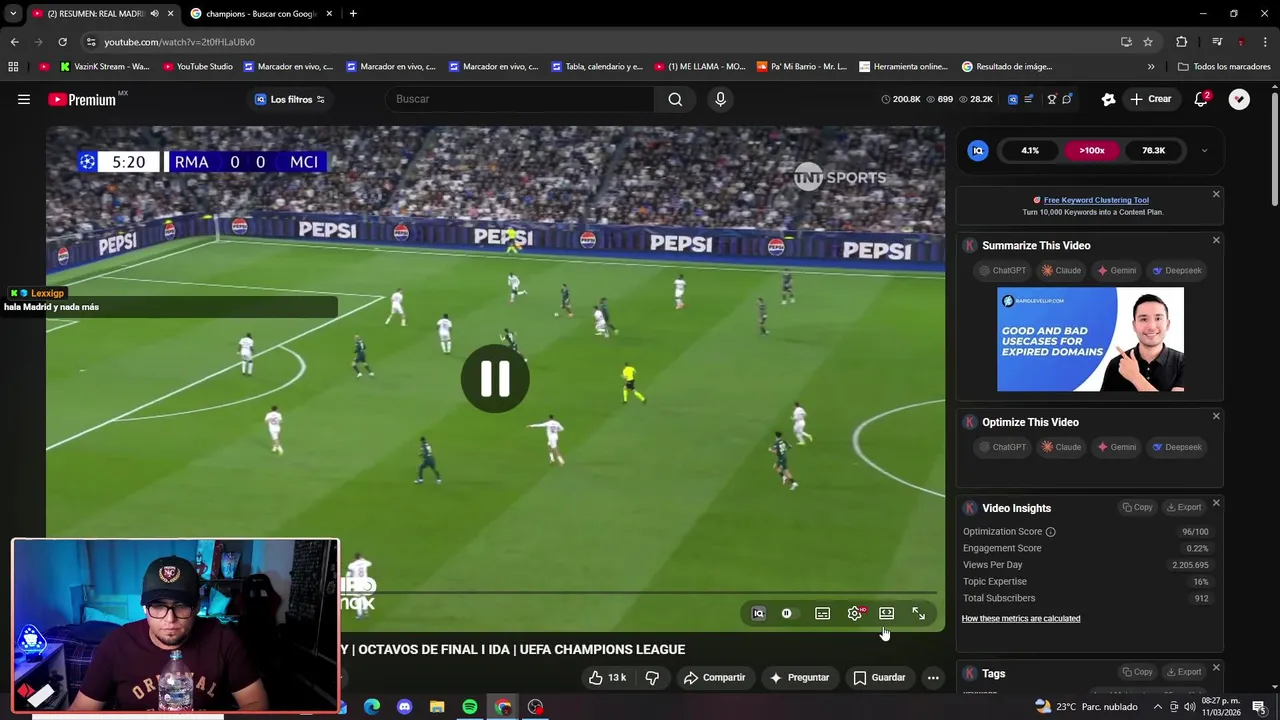
Task: Open vidIQ list icon in header
Action: pos(1029,99)
